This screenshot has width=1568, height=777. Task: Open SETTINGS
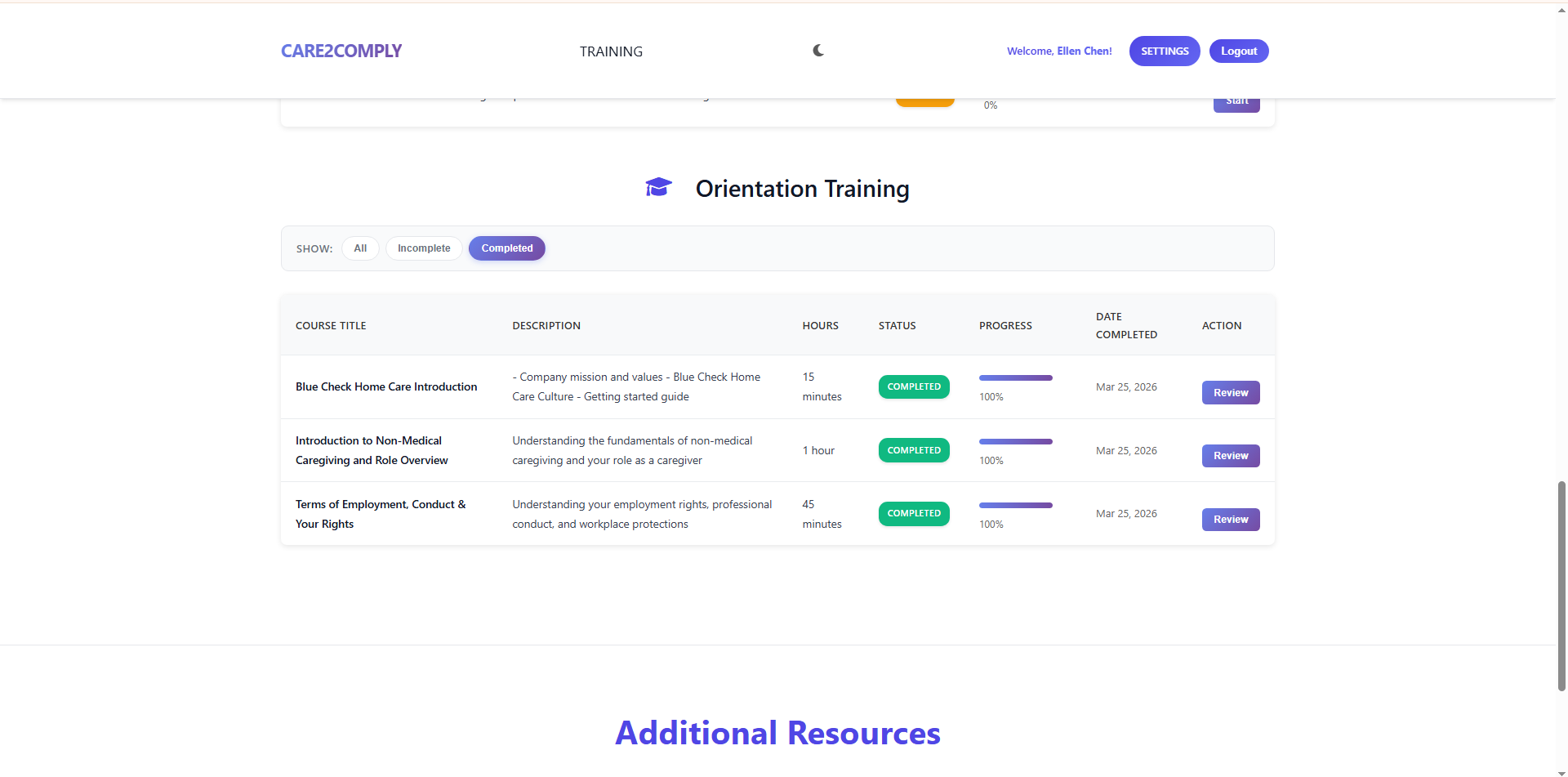[1164, 51]
